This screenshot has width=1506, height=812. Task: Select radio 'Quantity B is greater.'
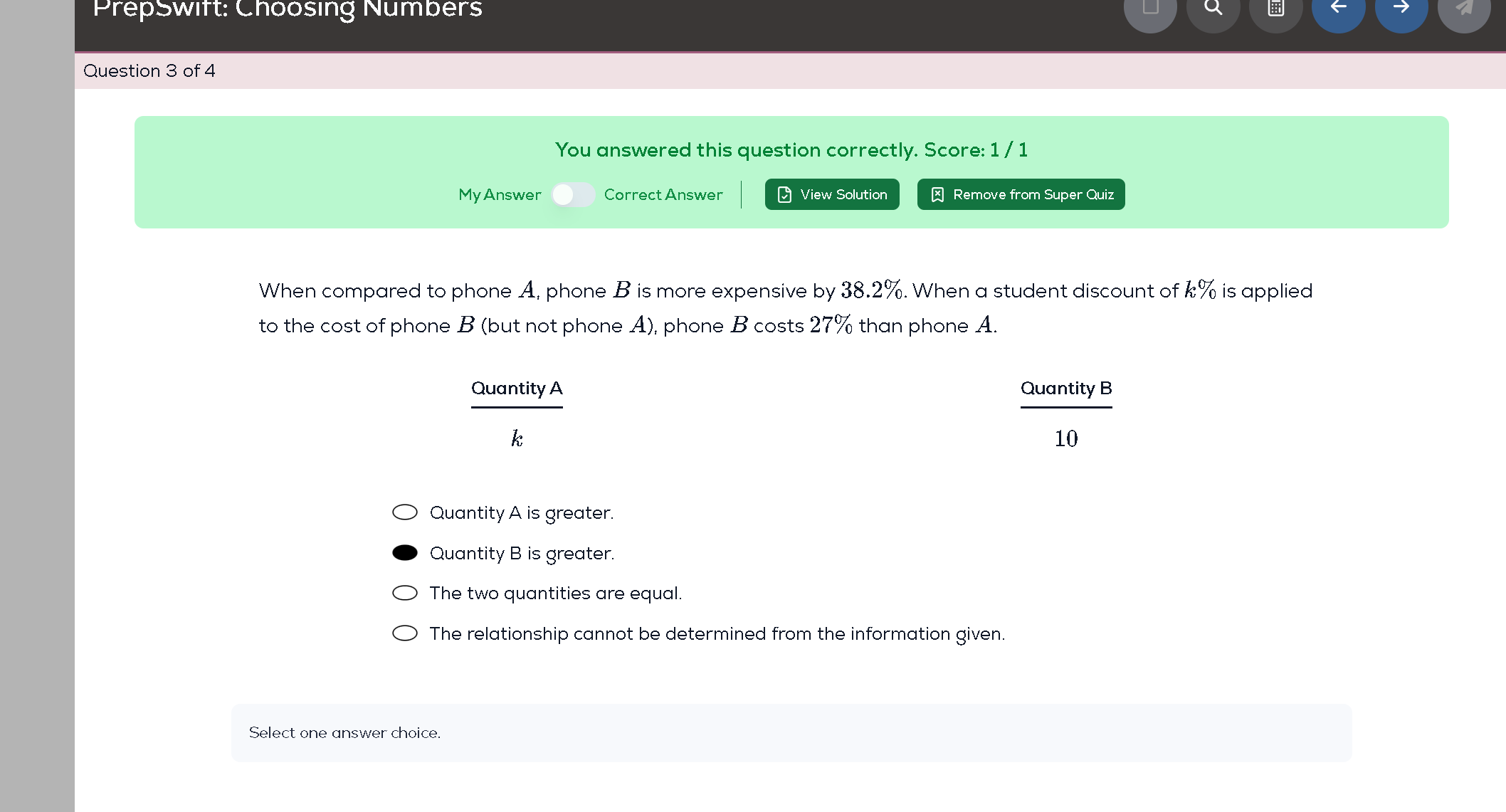[x=405, y=553]
